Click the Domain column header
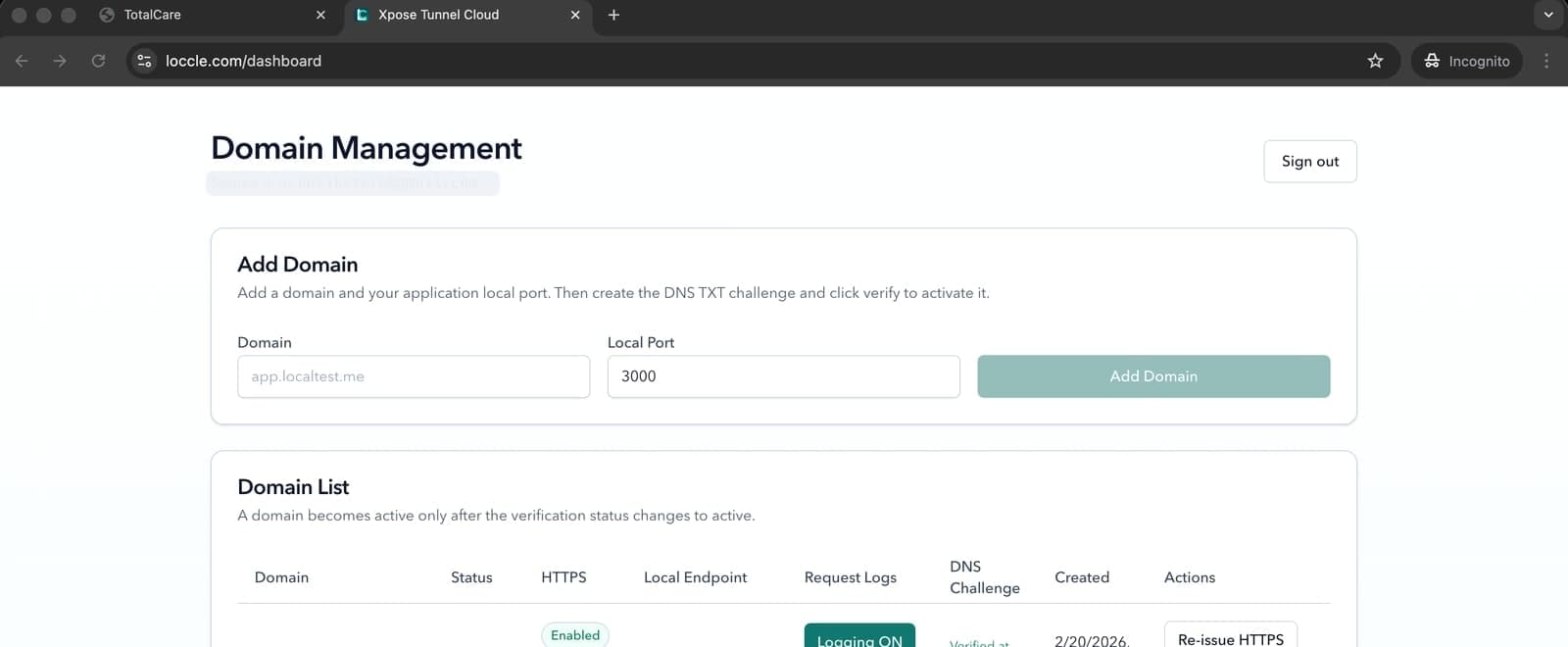 pyautogui.click(x=281, y=577)
